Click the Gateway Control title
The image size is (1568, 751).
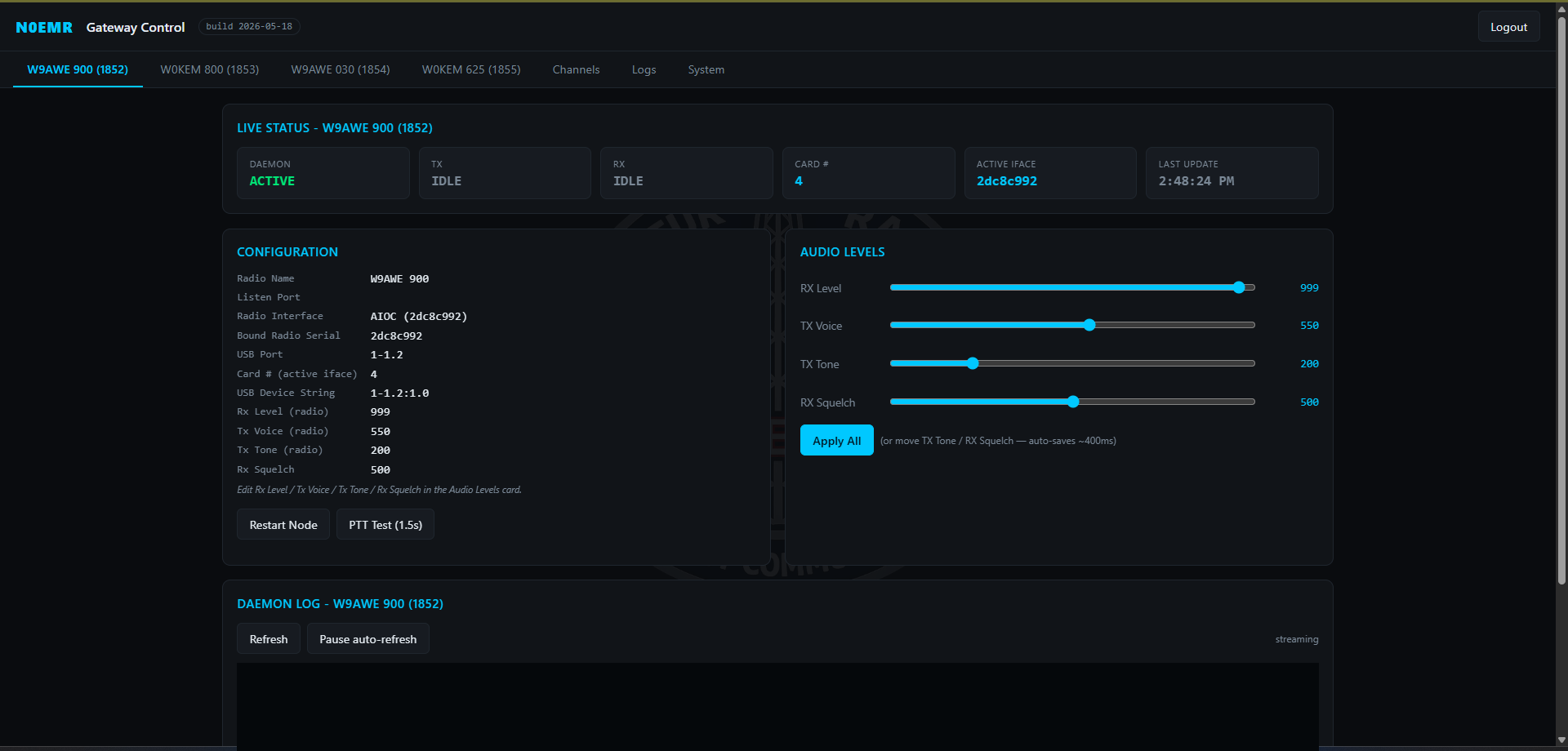pos(136,27)
